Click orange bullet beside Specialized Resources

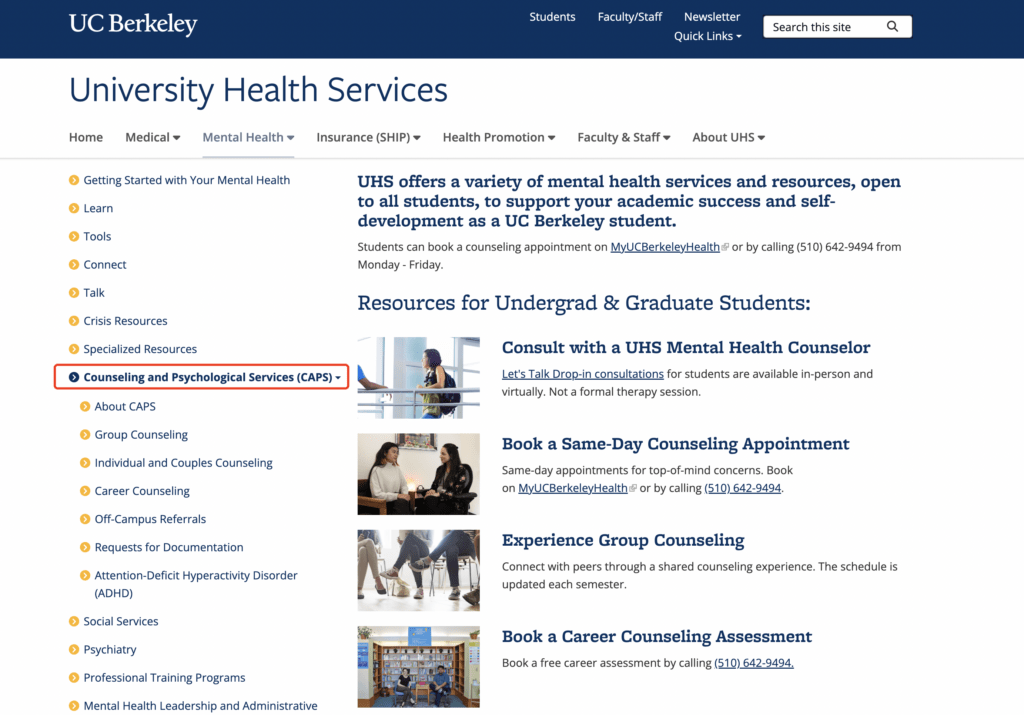pos(74,349)
